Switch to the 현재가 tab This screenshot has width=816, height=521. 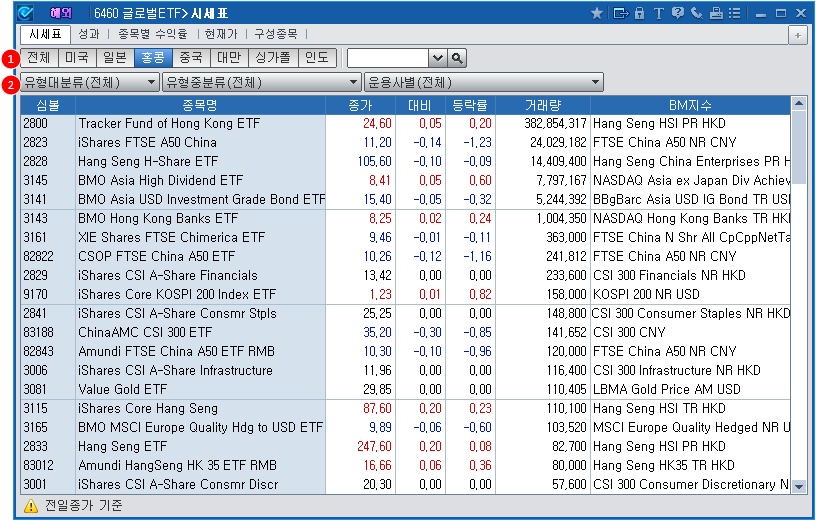[x=221, y=34]
